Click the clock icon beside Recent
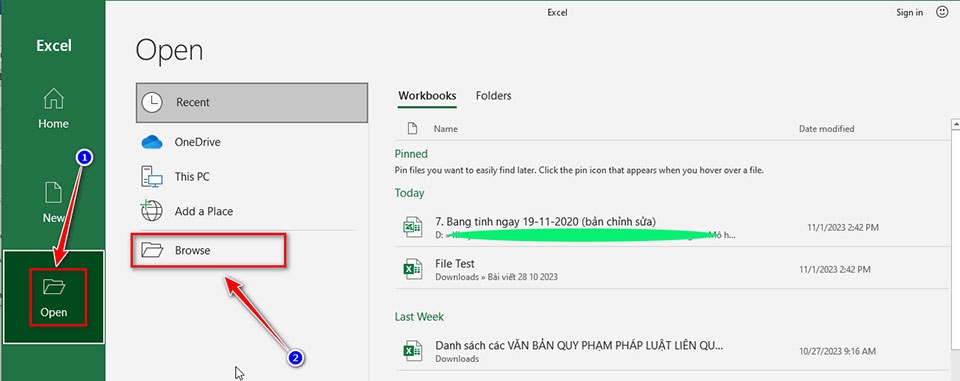This screenshot has height=381, width=960. (152, 102)
